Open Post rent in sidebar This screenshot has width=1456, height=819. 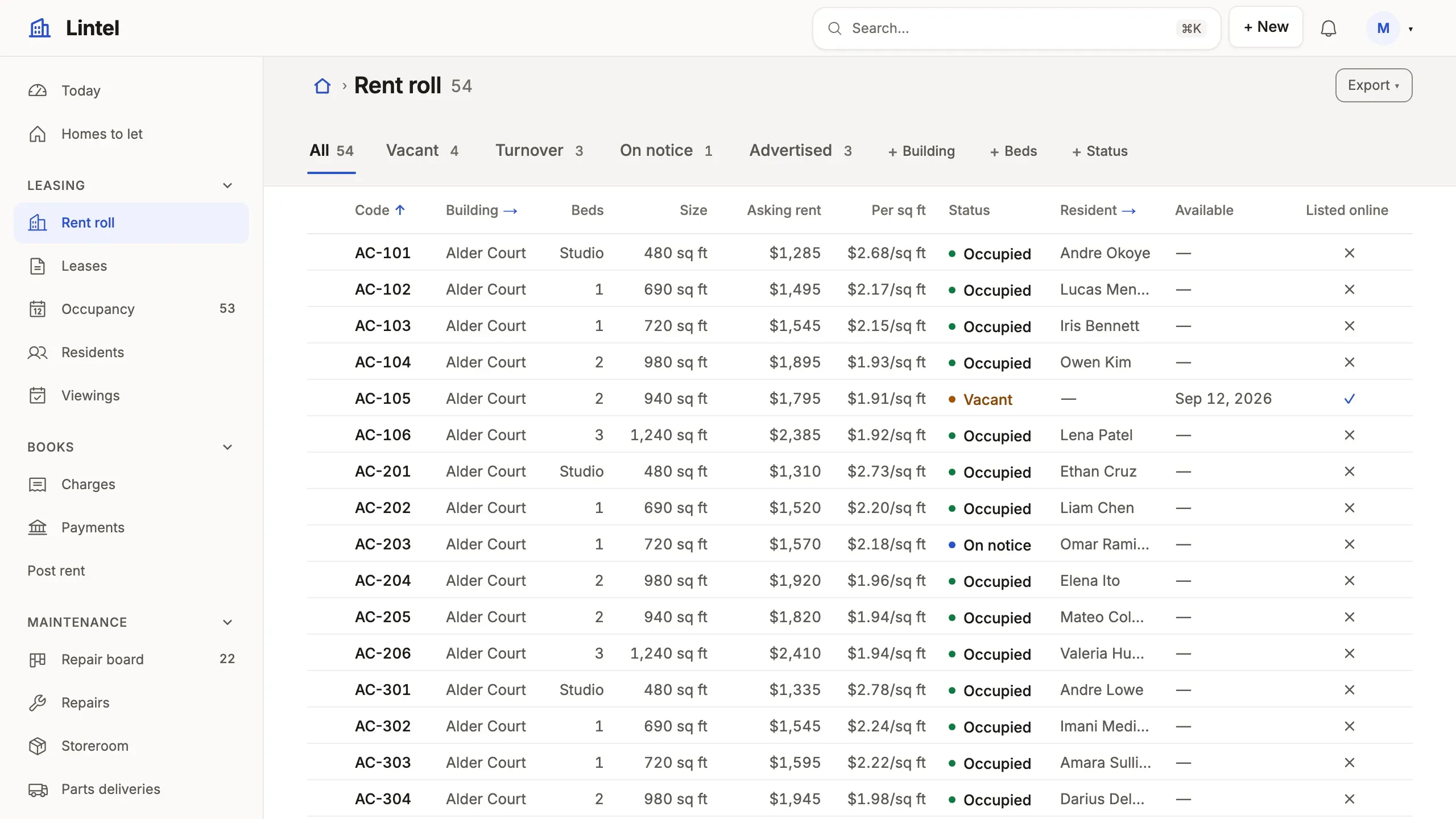[56, 570]
